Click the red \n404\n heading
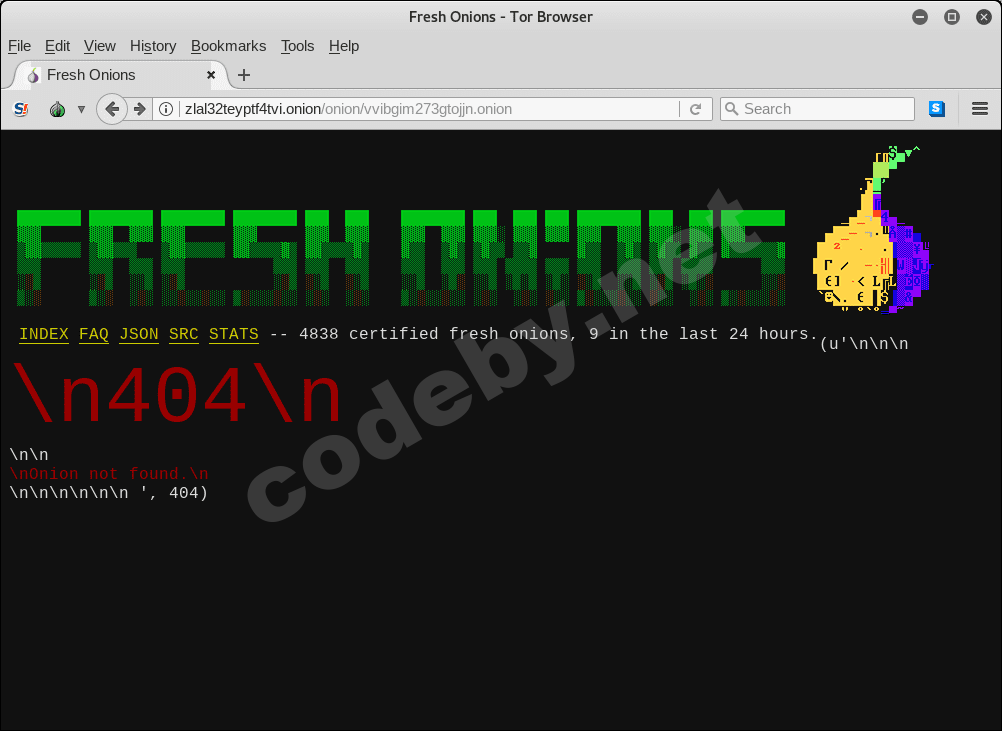1002x731 pixels. (x=176, y=394)
